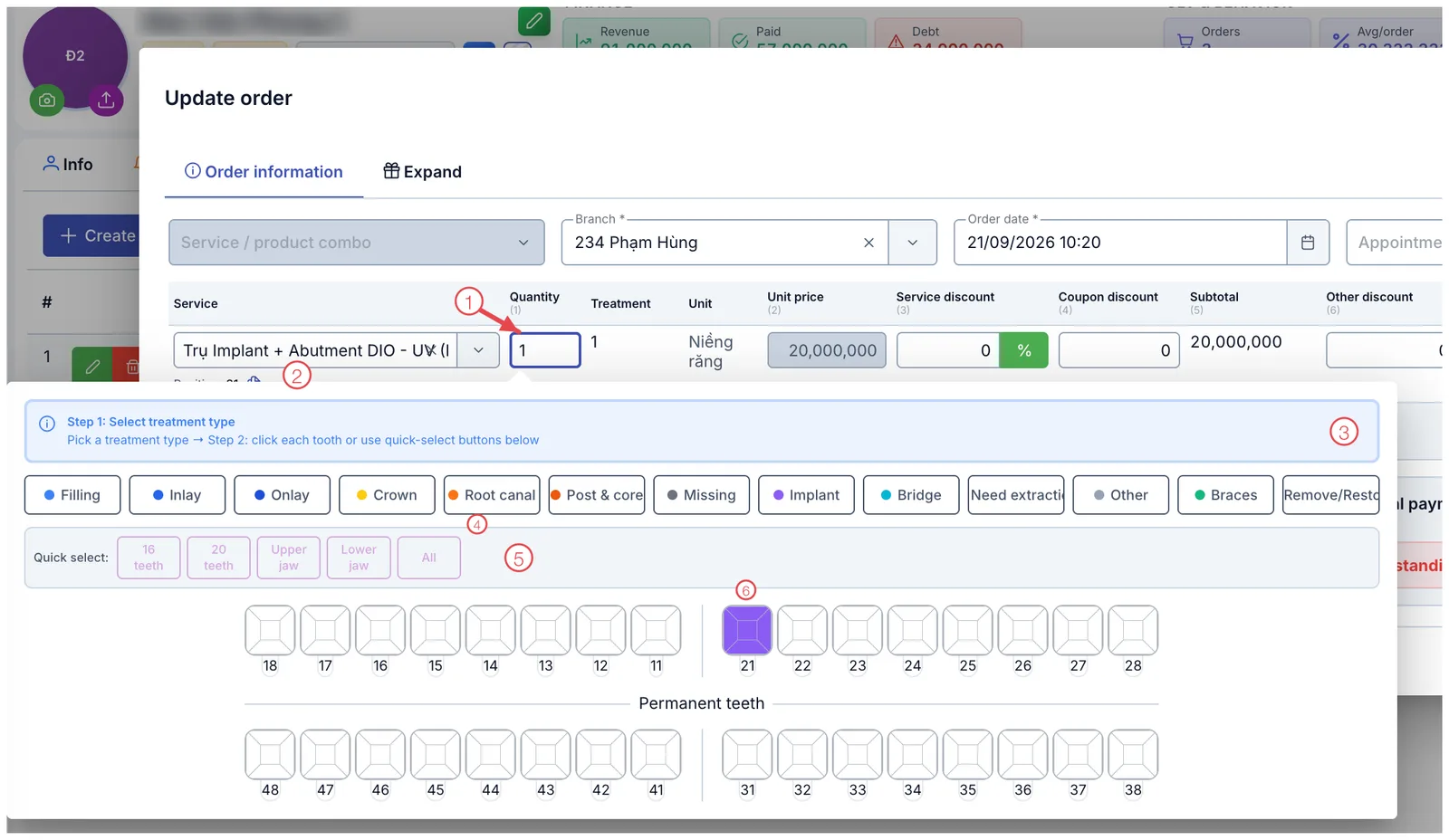Image resolution: width=1449 pixels, height=840 pixels.
Task: Choose the Implant treatment type
Action: pyautogui.click(x=806, y=495)
